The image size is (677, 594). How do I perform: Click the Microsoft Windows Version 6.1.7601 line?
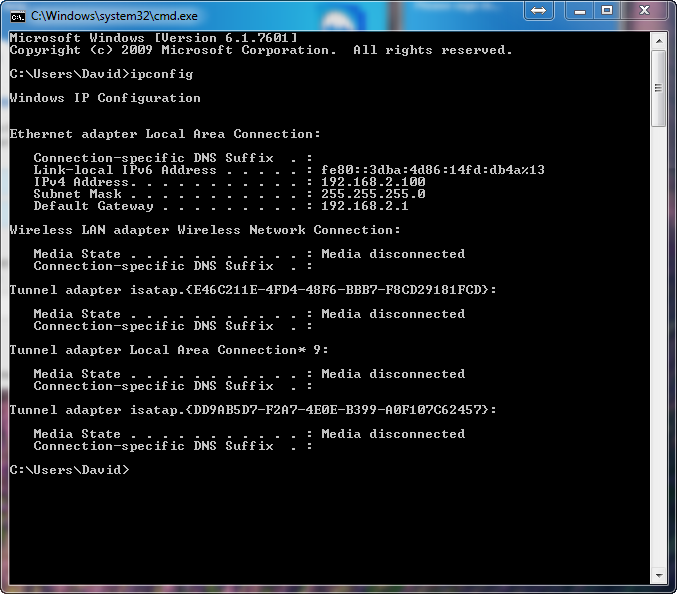pos(153,38)
